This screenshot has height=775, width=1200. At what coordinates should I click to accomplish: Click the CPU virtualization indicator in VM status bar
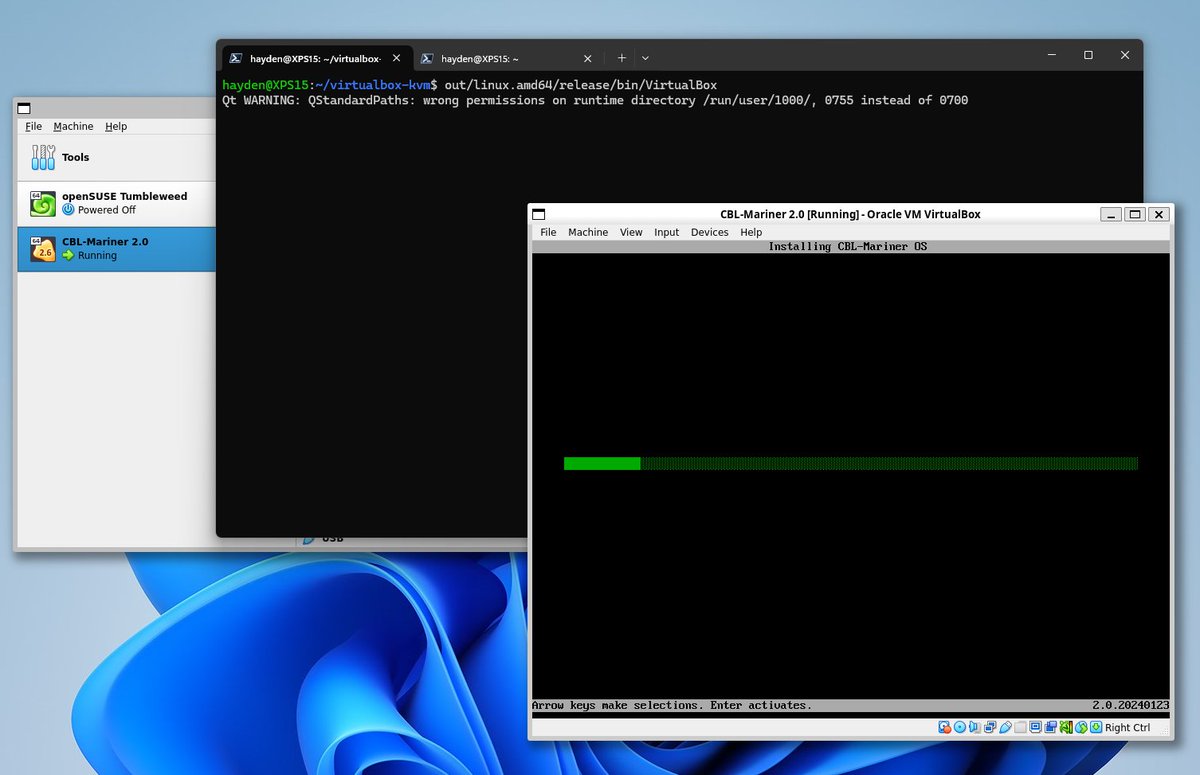(1066, 727)
